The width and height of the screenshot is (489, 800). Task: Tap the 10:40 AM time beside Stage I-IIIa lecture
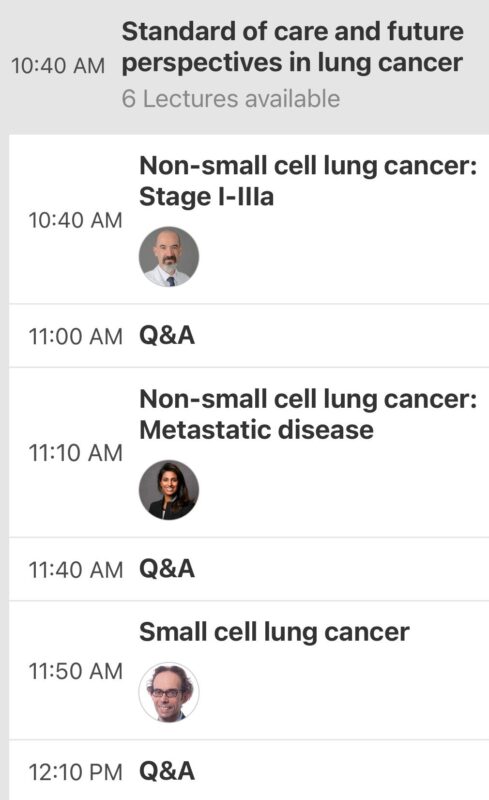point(76,220)
